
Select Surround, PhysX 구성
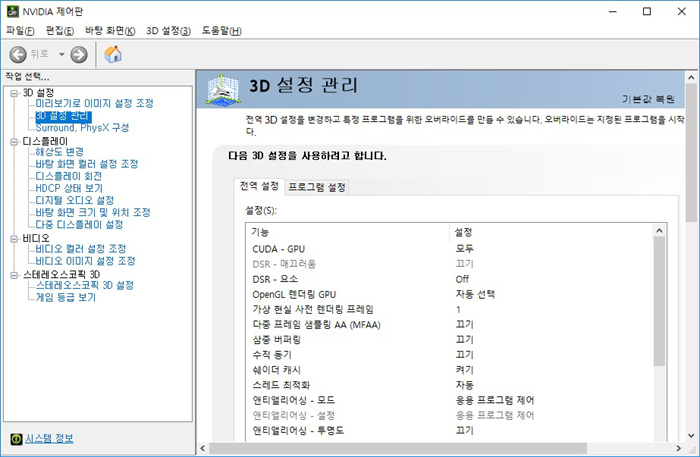82,128
